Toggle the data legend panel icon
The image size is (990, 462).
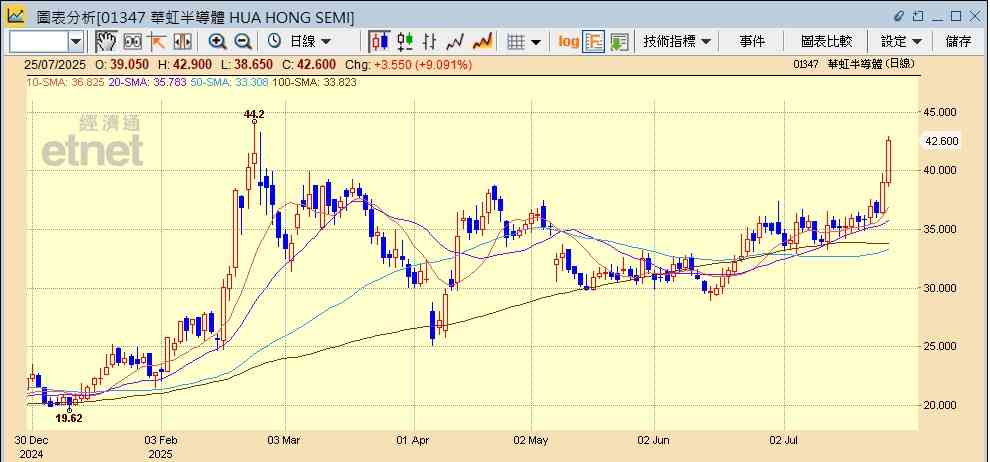coord(593,42)
